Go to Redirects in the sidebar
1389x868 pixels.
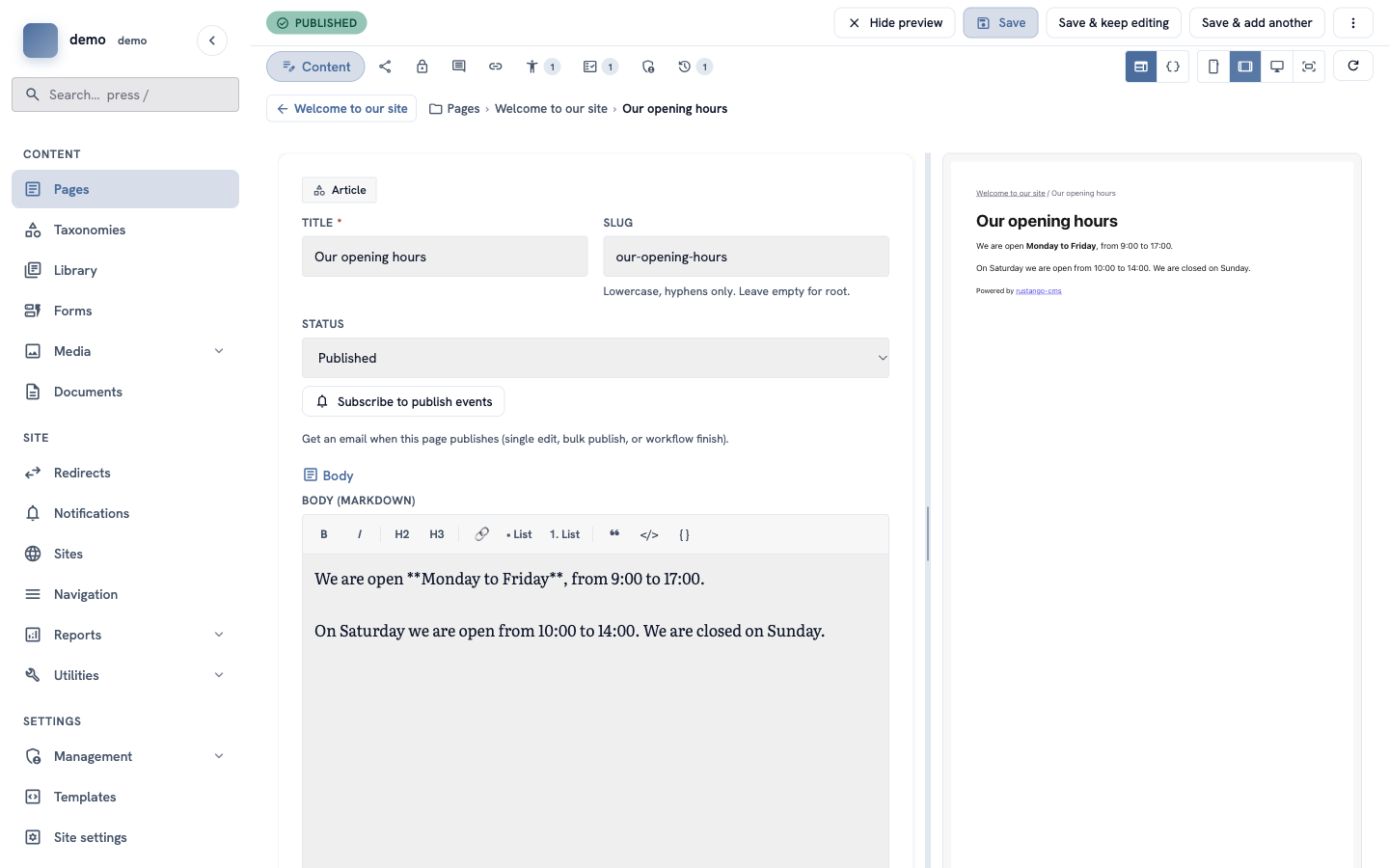(x=125, y=473)
